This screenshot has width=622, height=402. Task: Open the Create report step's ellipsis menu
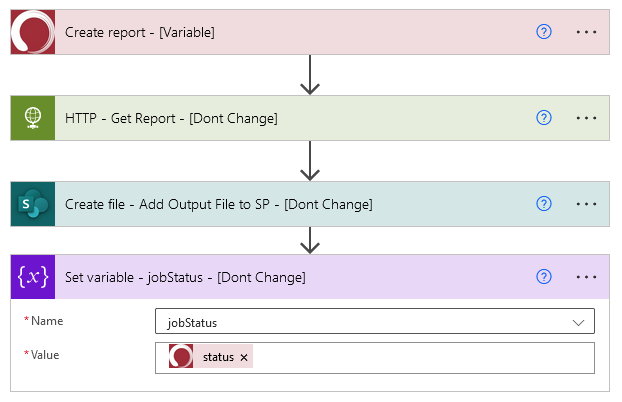[x=587, y=32]
